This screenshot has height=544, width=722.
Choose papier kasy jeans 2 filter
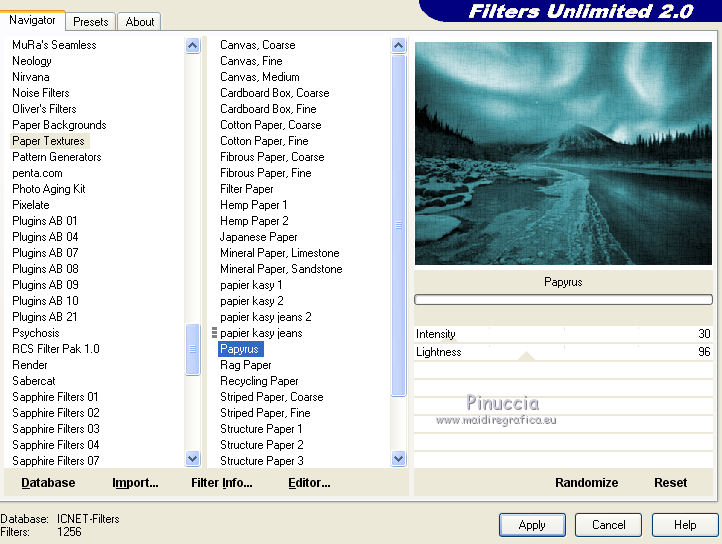click(x=266, y=317)
